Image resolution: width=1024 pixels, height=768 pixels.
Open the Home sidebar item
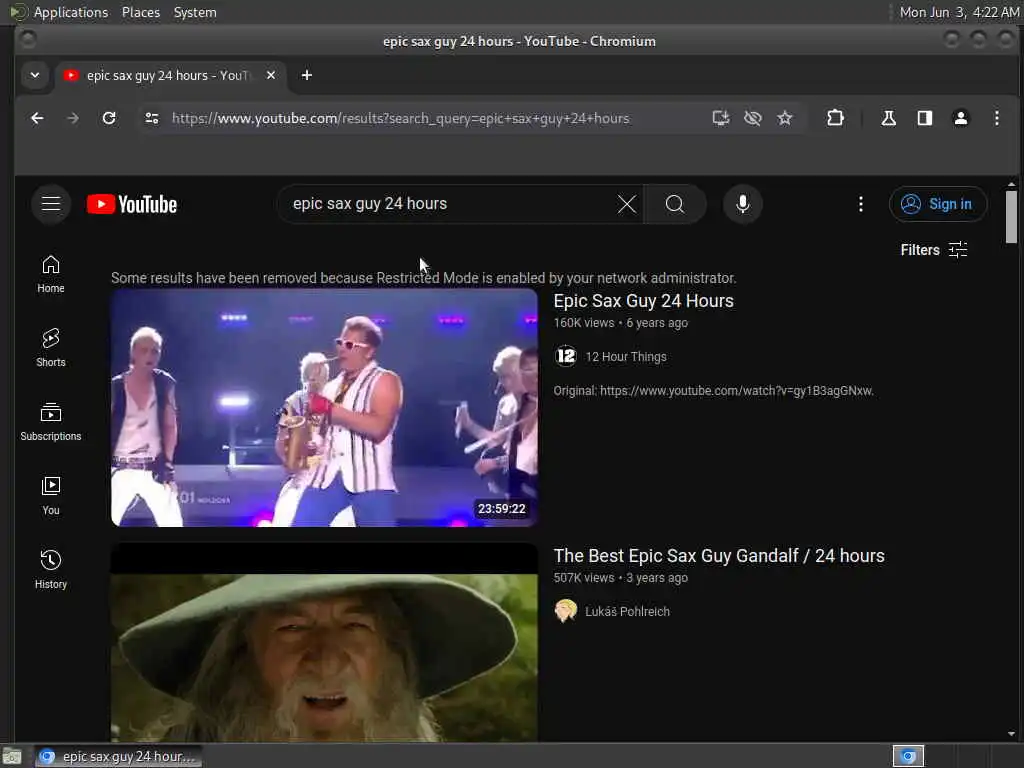(x=51, y=274)
